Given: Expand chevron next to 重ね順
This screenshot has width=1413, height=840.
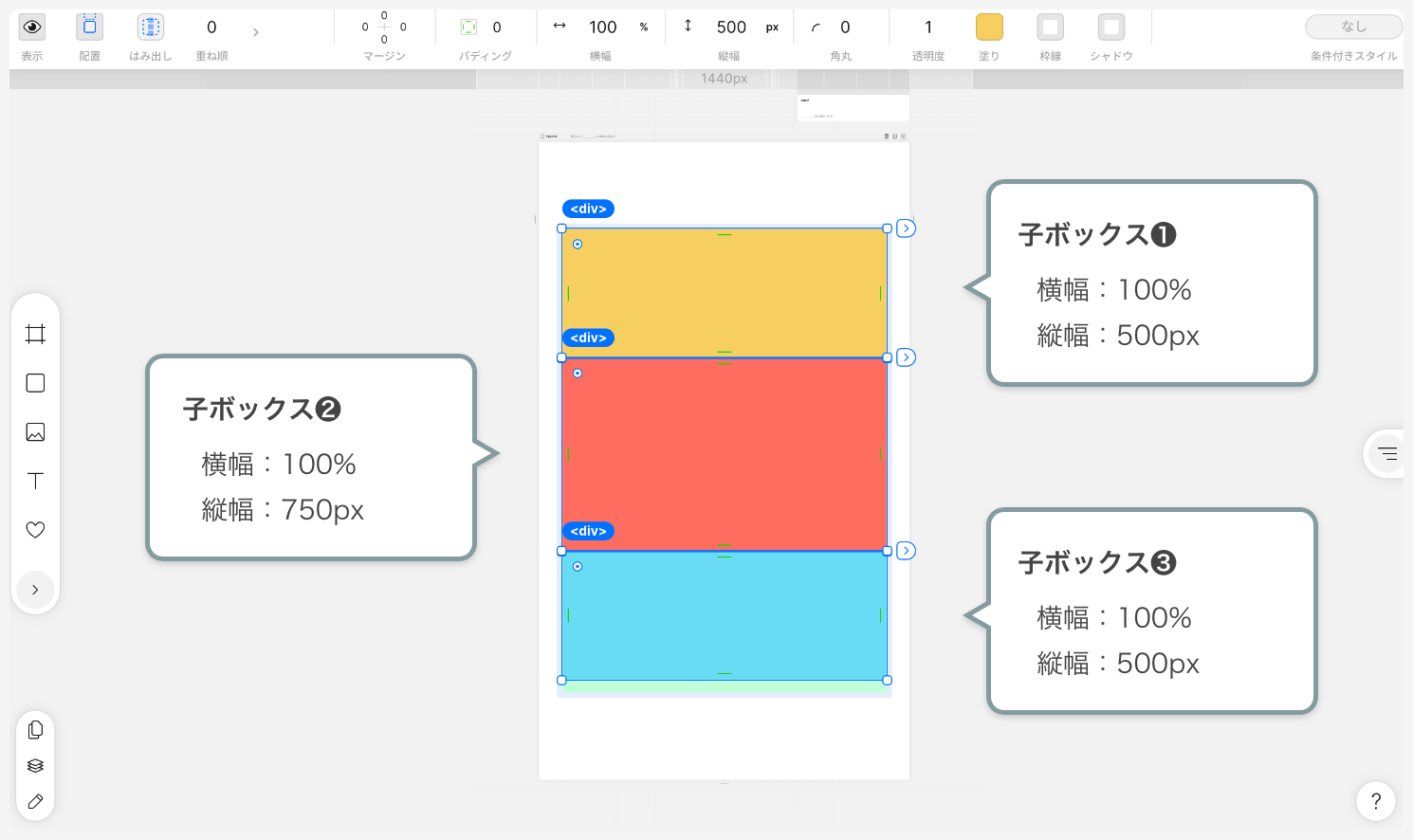Looking at the screenshot, I should [255, 32].
